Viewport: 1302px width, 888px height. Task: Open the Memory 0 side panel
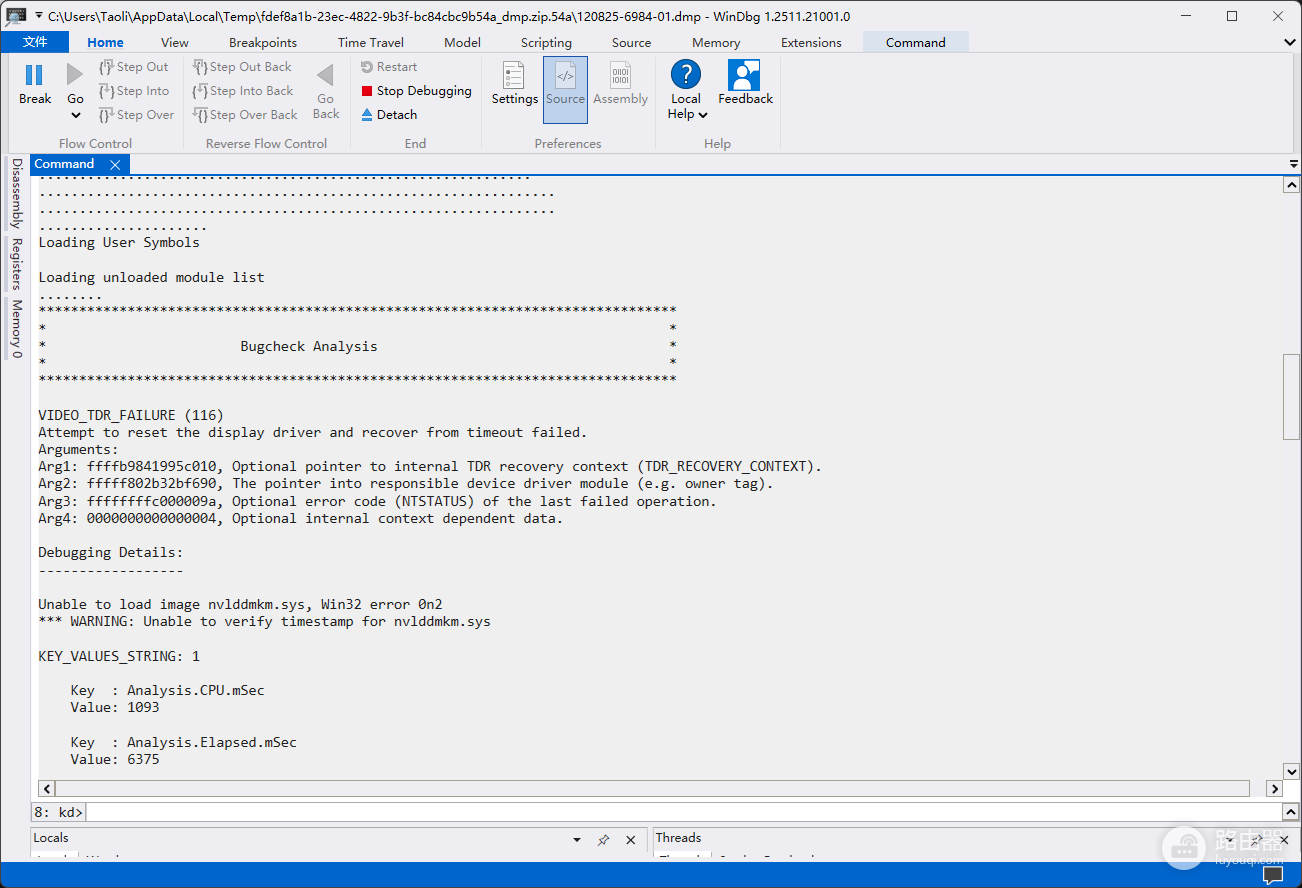(x=17, y=329)
